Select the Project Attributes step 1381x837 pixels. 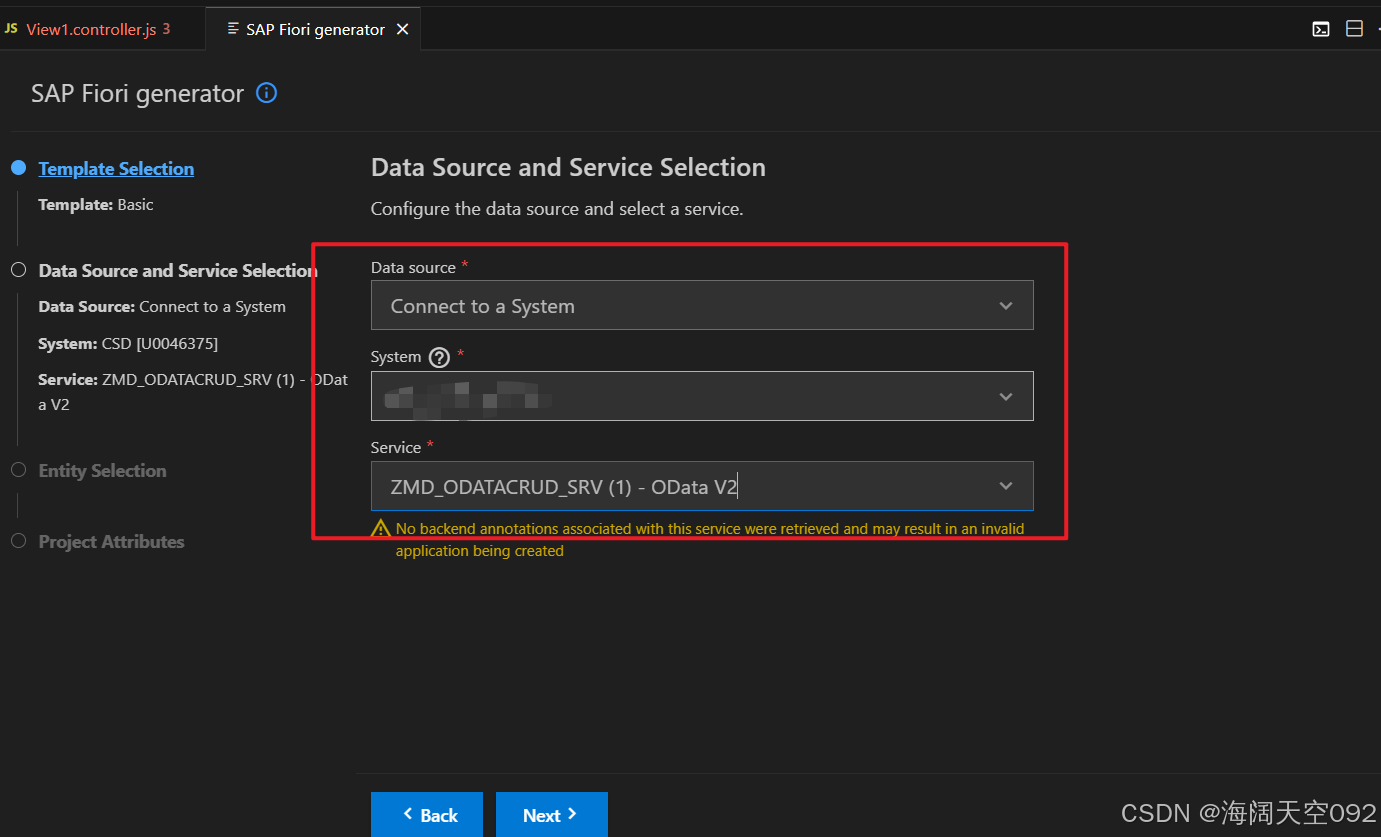click(x=111, y=541)
